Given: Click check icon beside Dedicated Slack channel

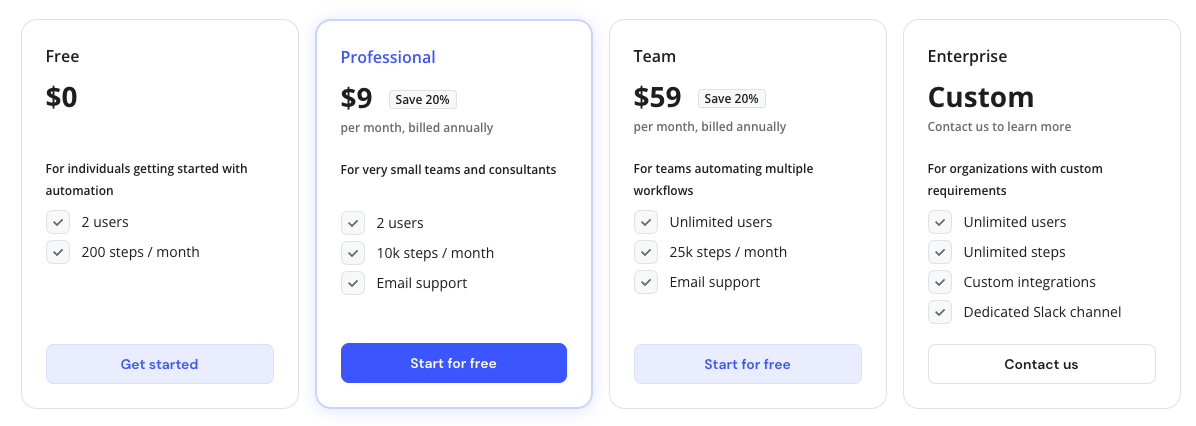Looking at the screenshot, I should [x=940, y=312].
